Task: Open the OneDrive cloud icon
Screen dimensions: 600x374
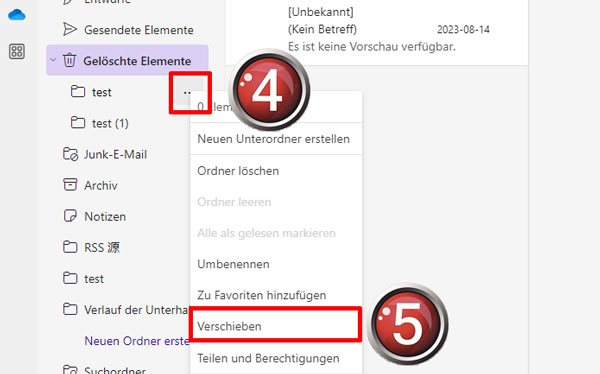Action: [x=16, y=15]
